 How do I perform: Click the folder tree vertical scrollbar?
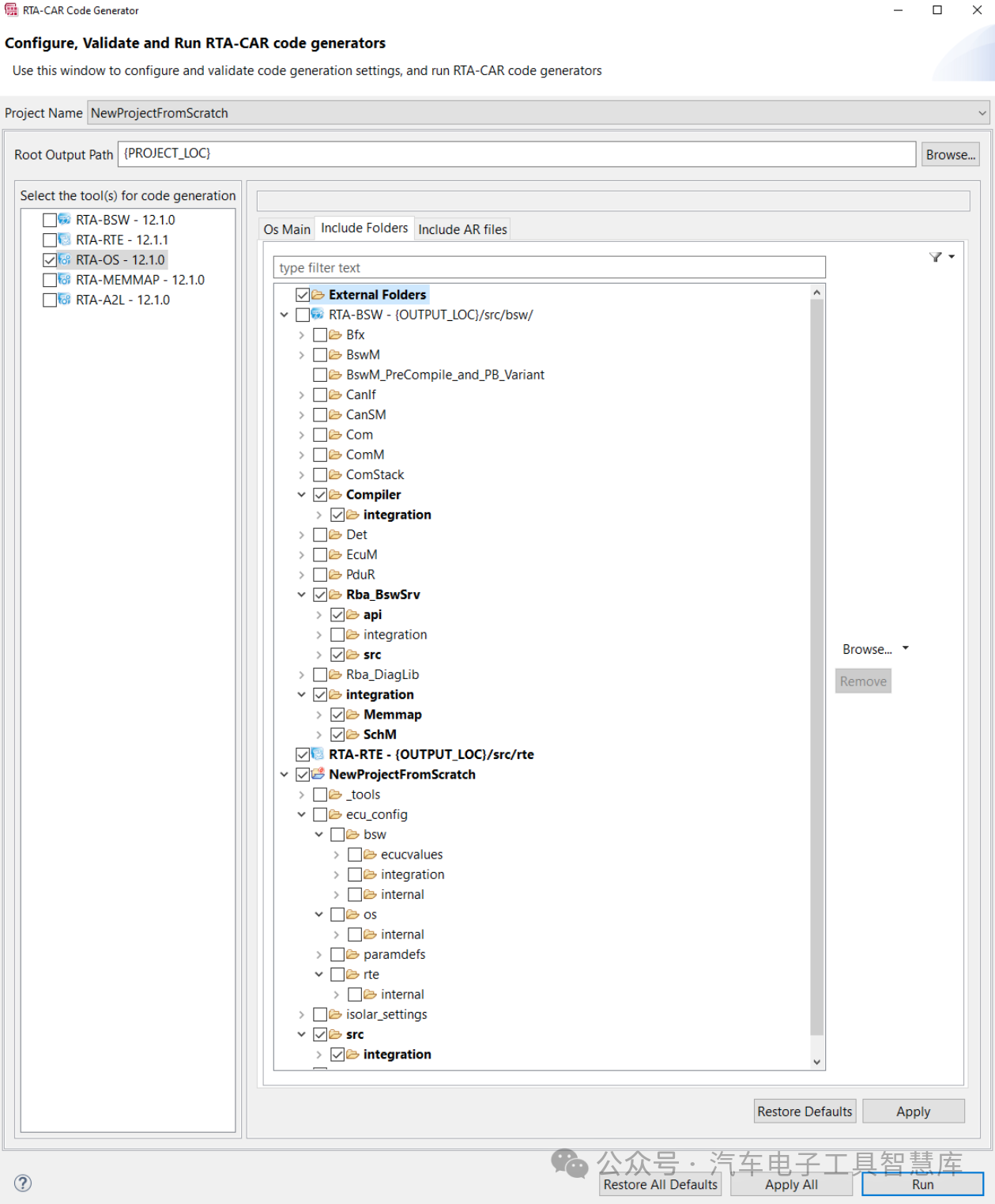point(817,666)
